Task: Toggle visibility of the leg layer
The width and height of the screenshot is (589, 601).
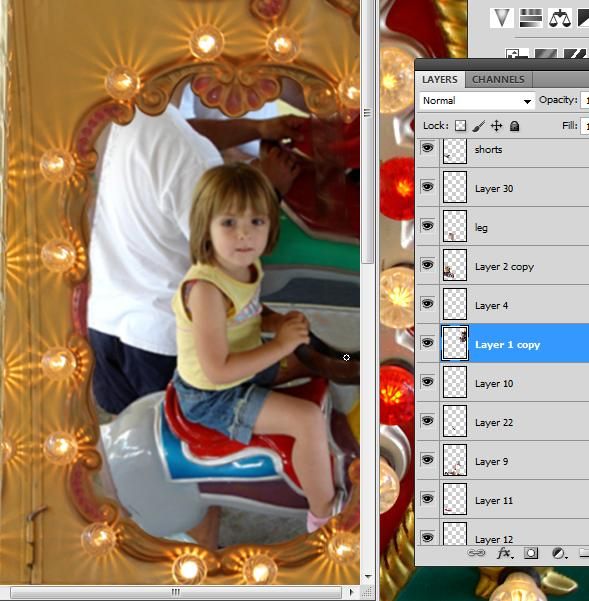Action: (x=428, y=225)
